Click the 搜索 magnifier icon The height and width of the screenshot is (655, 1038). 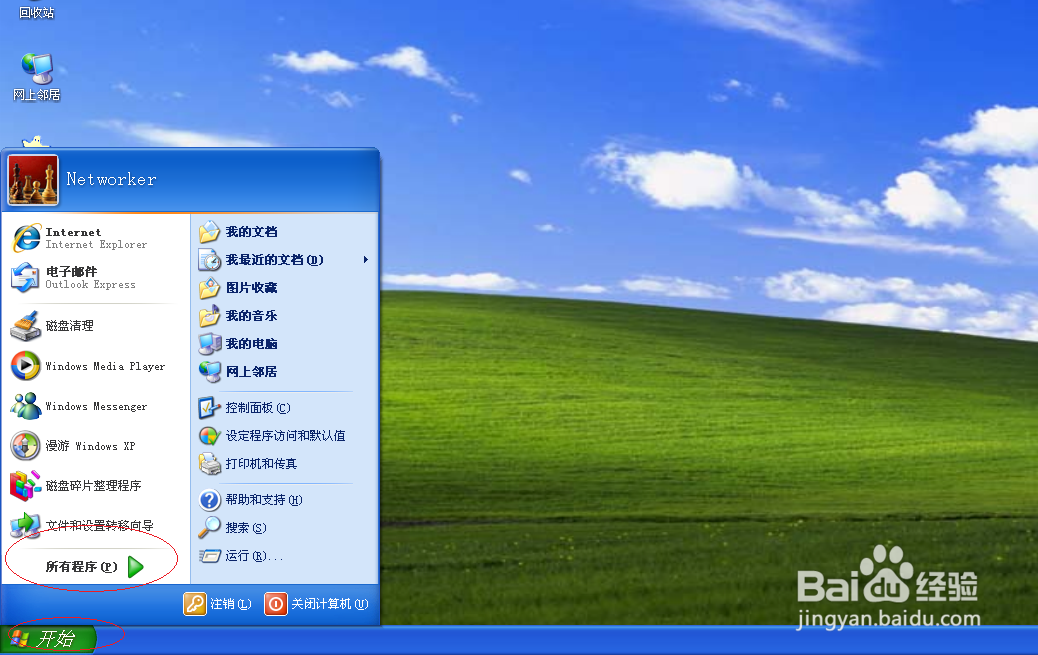point(209,527)
